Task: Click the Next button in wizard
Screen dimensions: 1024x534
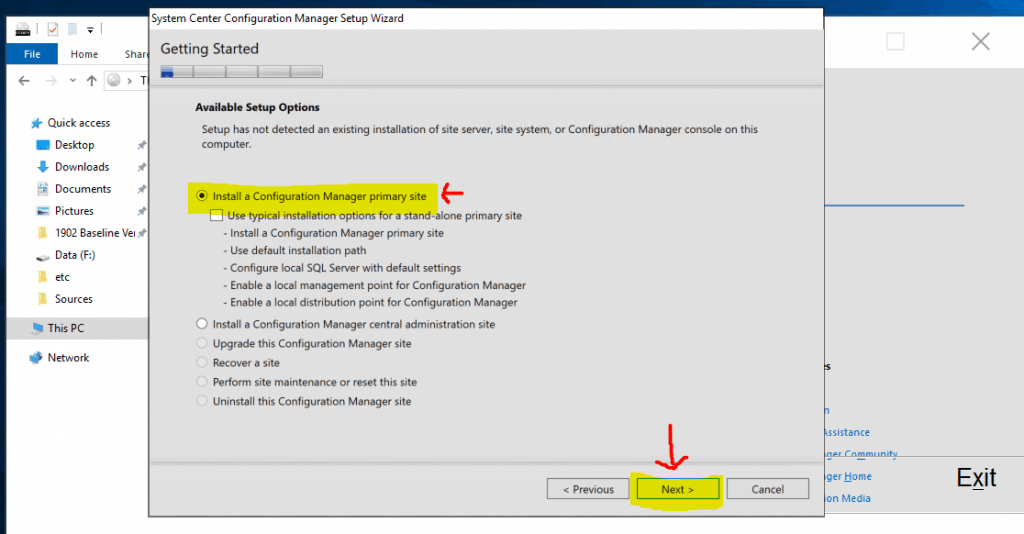Action: coord(677,489)
